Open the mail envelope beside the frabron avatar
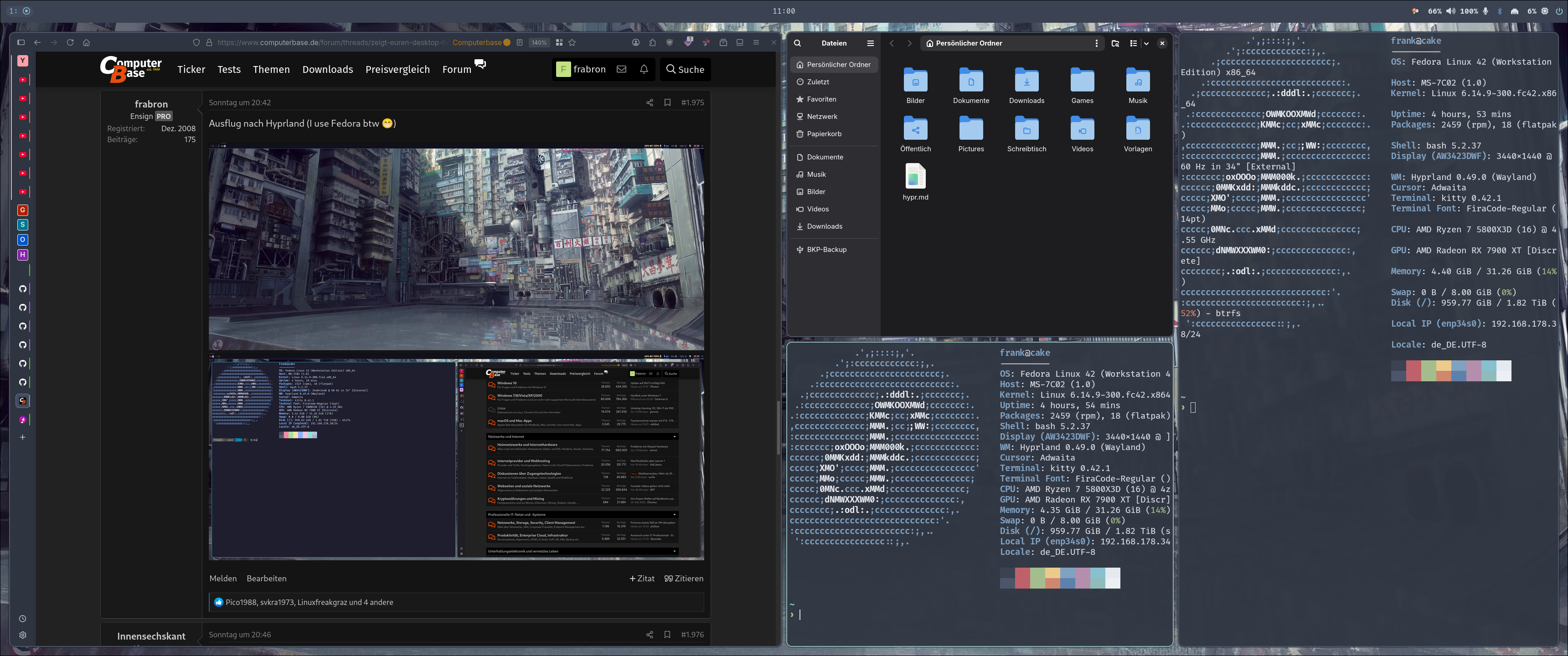This screenshot has width=1568, height=656. (621, 69)
